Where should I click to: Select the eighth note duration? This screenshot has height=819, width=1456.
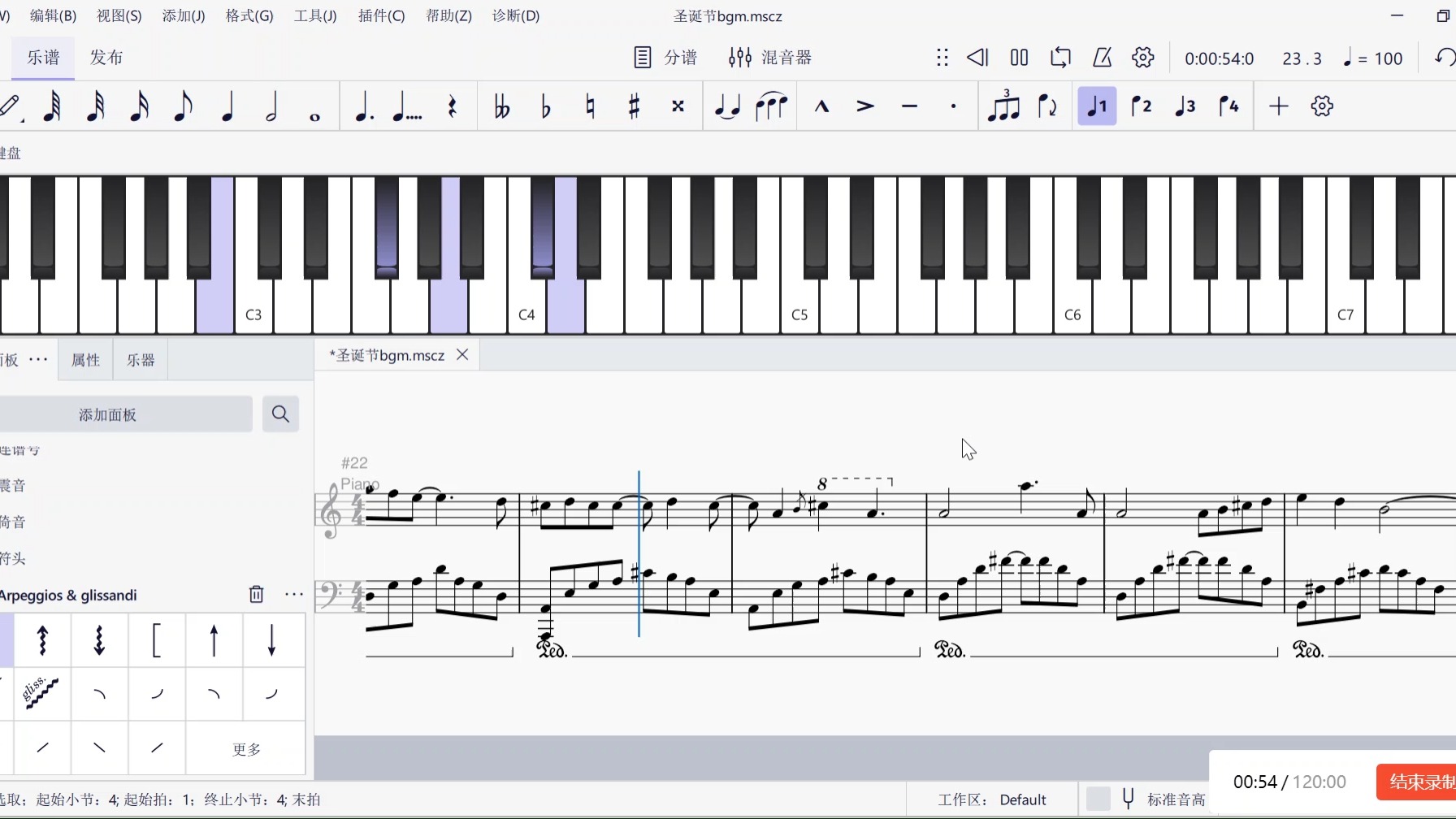(184, 106)
